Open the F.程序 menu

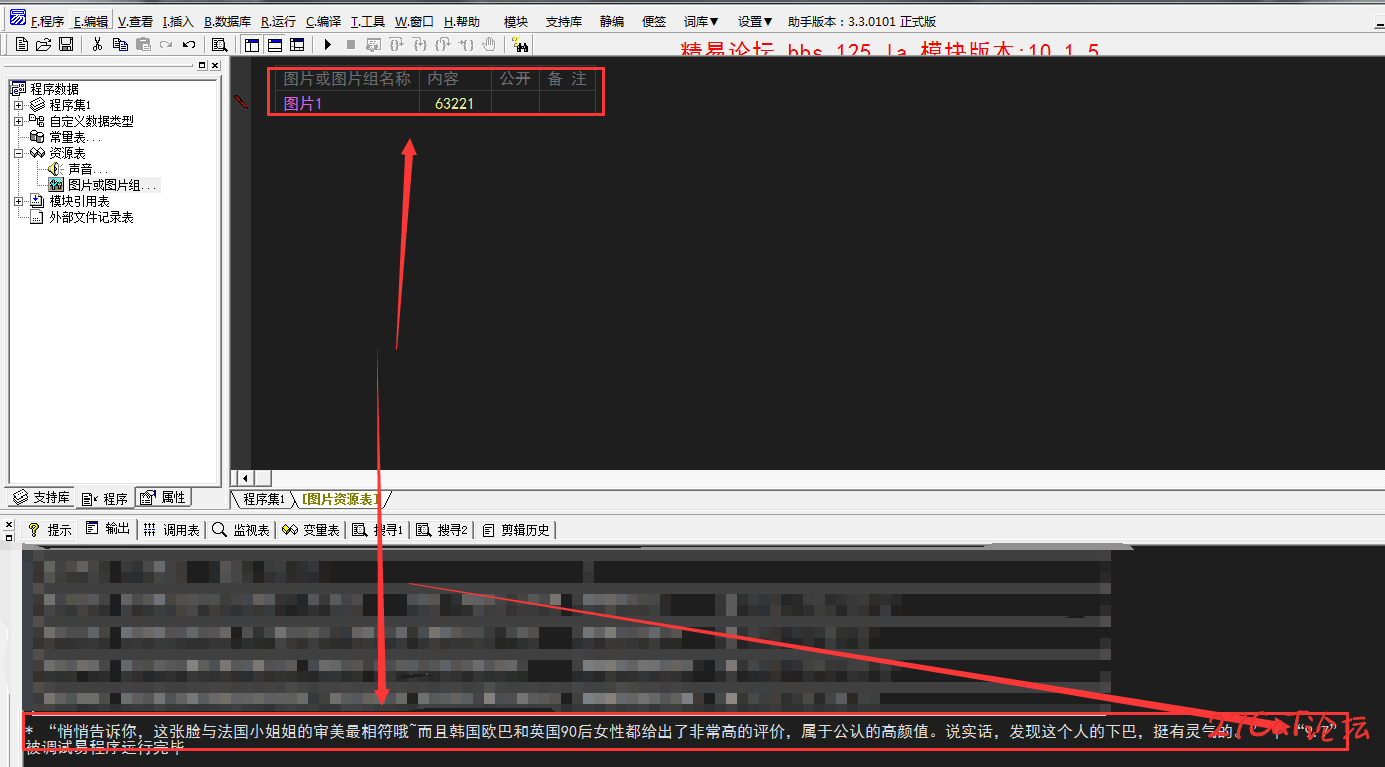click(48, 21)
